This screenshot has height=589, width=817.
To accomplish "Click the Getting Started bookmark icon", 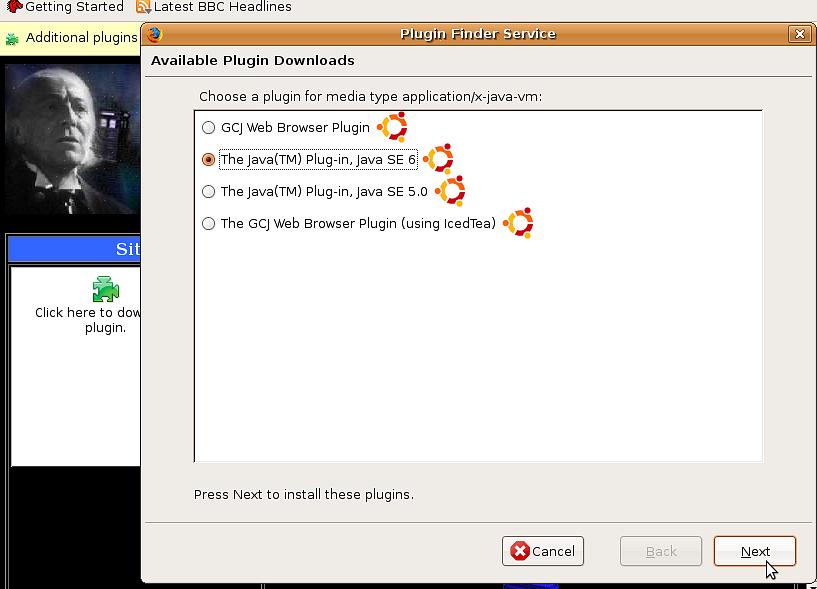I will tap(14, 7).
